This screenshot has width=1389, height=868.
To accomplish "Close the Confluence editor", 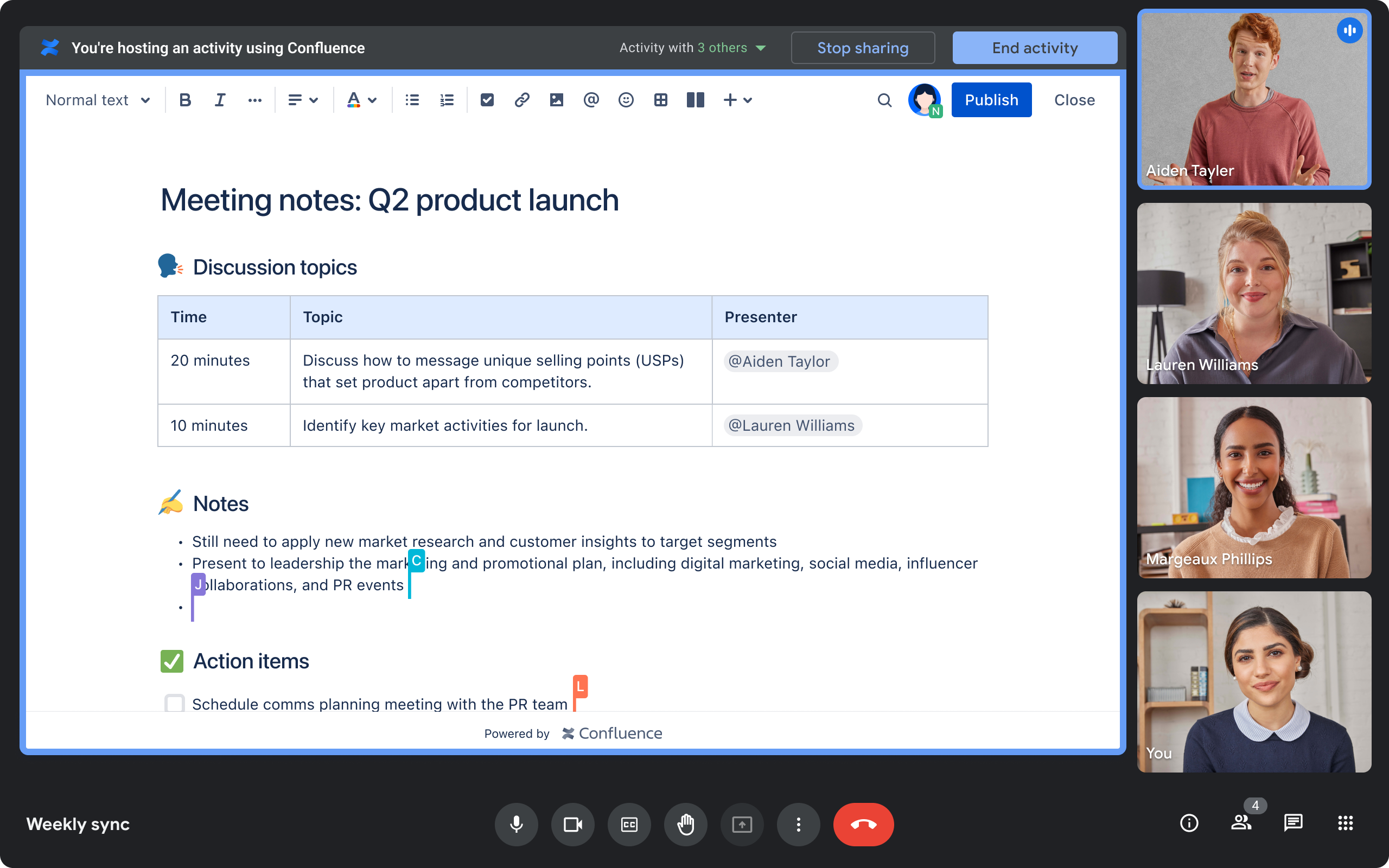I will (x=1074, y=100).
